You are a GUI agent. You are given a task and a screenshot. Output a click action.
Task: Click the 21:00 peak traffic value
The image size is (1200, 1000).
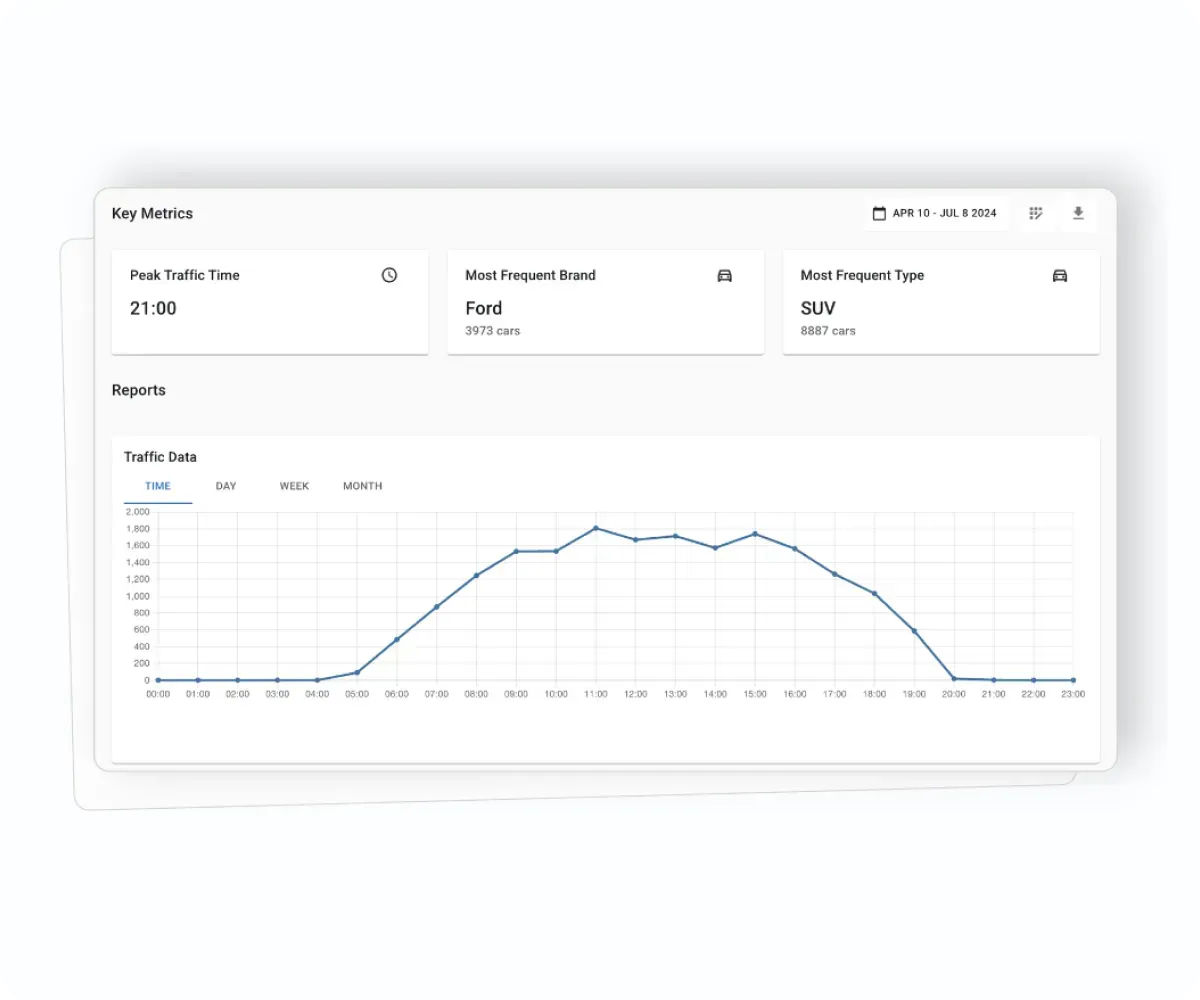point(153,308)
